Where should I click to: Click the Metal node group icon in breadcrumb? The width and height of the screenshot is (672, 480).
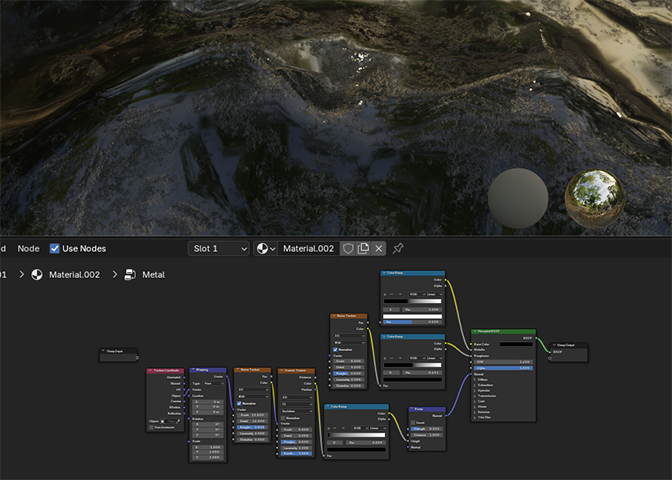tap(130, 274)
